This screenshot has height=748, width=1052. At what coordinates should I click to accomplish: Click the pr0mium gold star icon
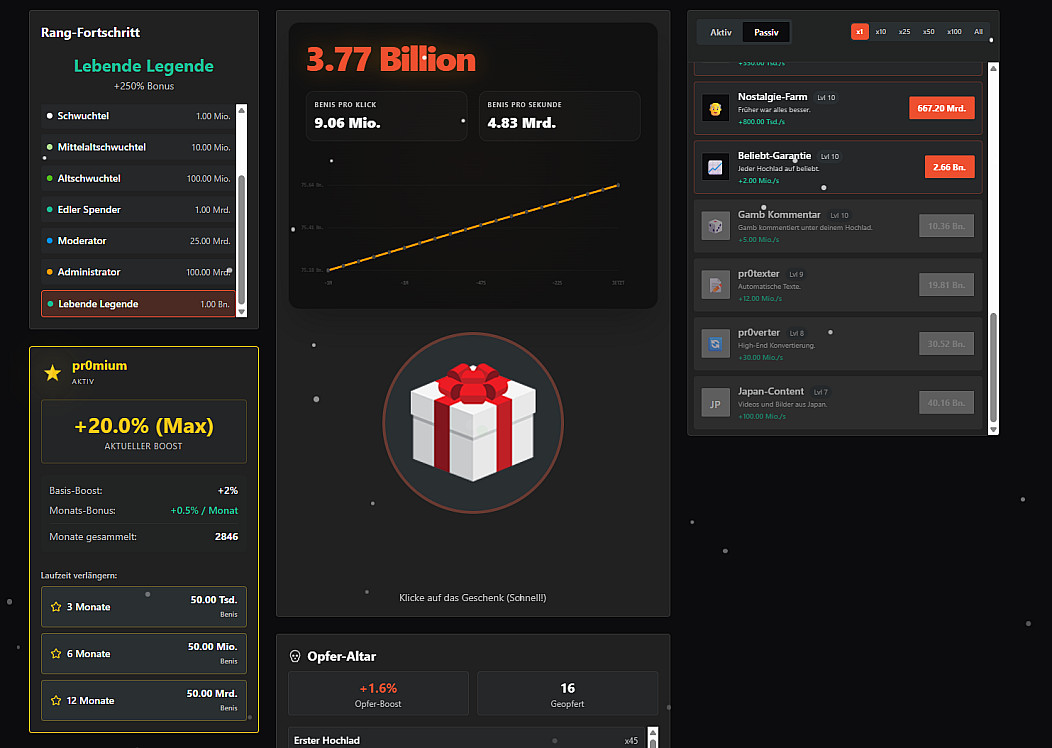tap(53, 373)
